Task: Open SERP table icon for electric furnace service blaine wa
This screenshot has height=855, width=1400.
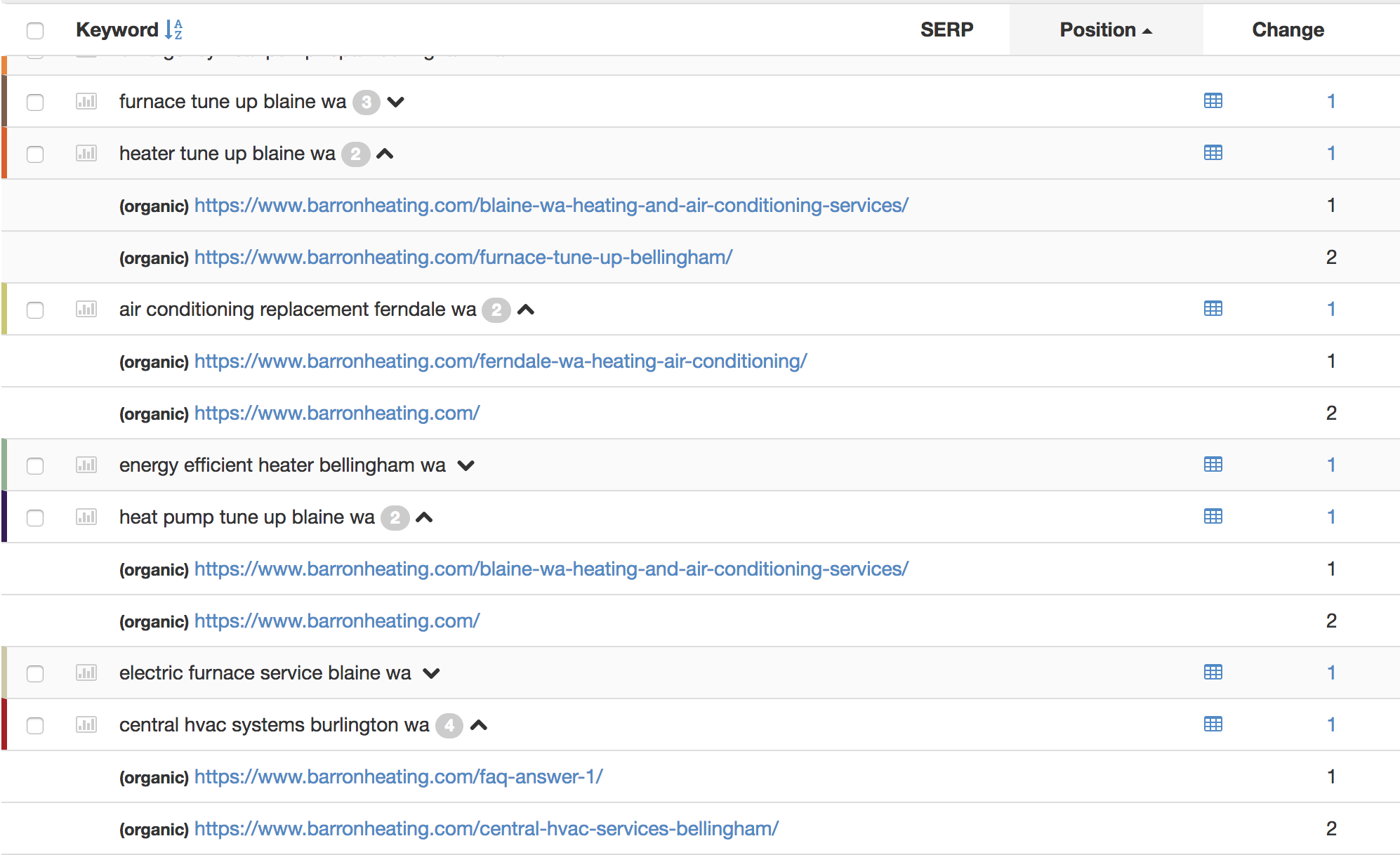Action: pyautogui.click(x=1213, y=672)
